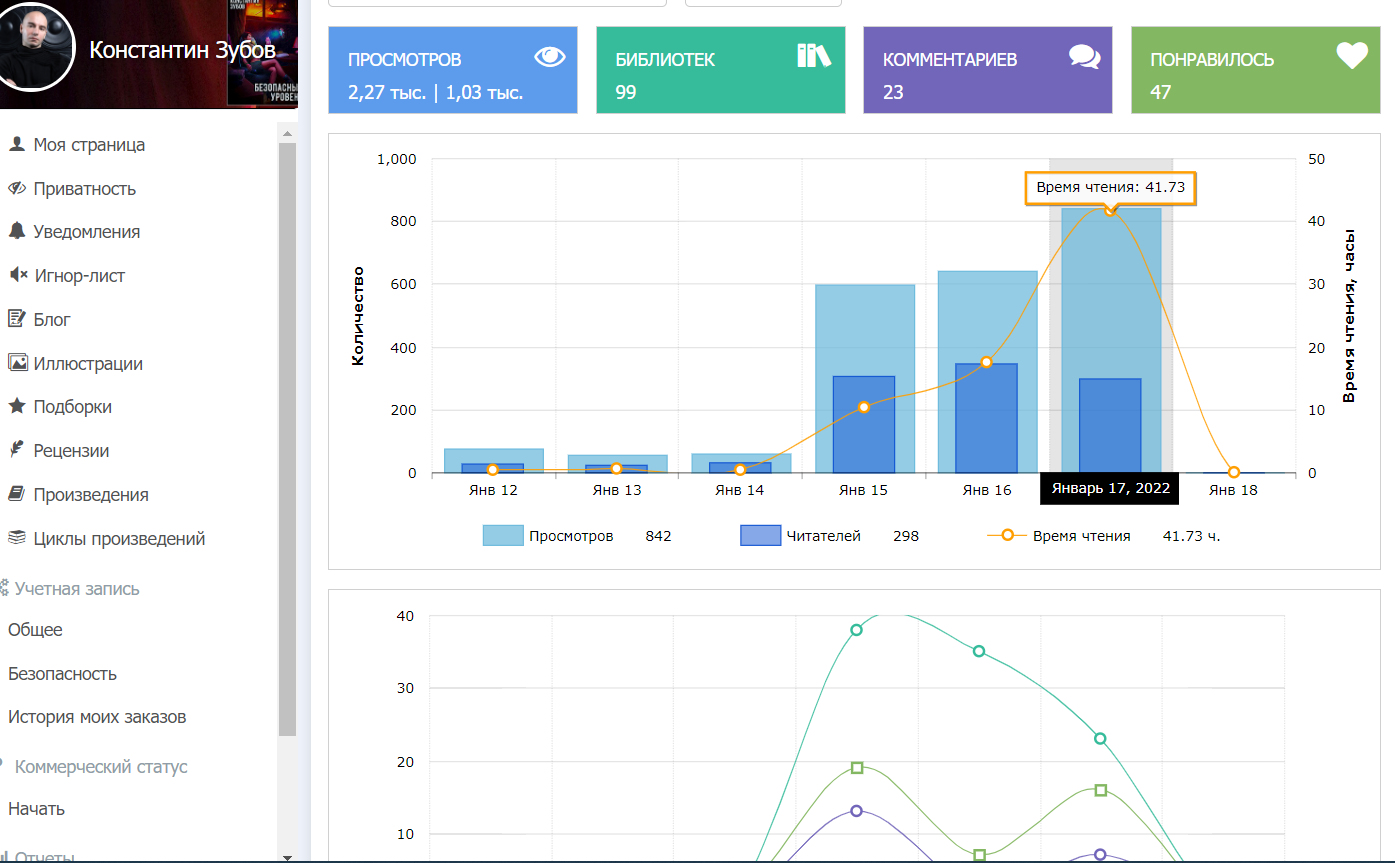Image resolution: width=1395 pixels, height=863 pixels.
Task: Click sidebar scrollbar down arrow
Action: pyautogui.click(x=287, y=856)
